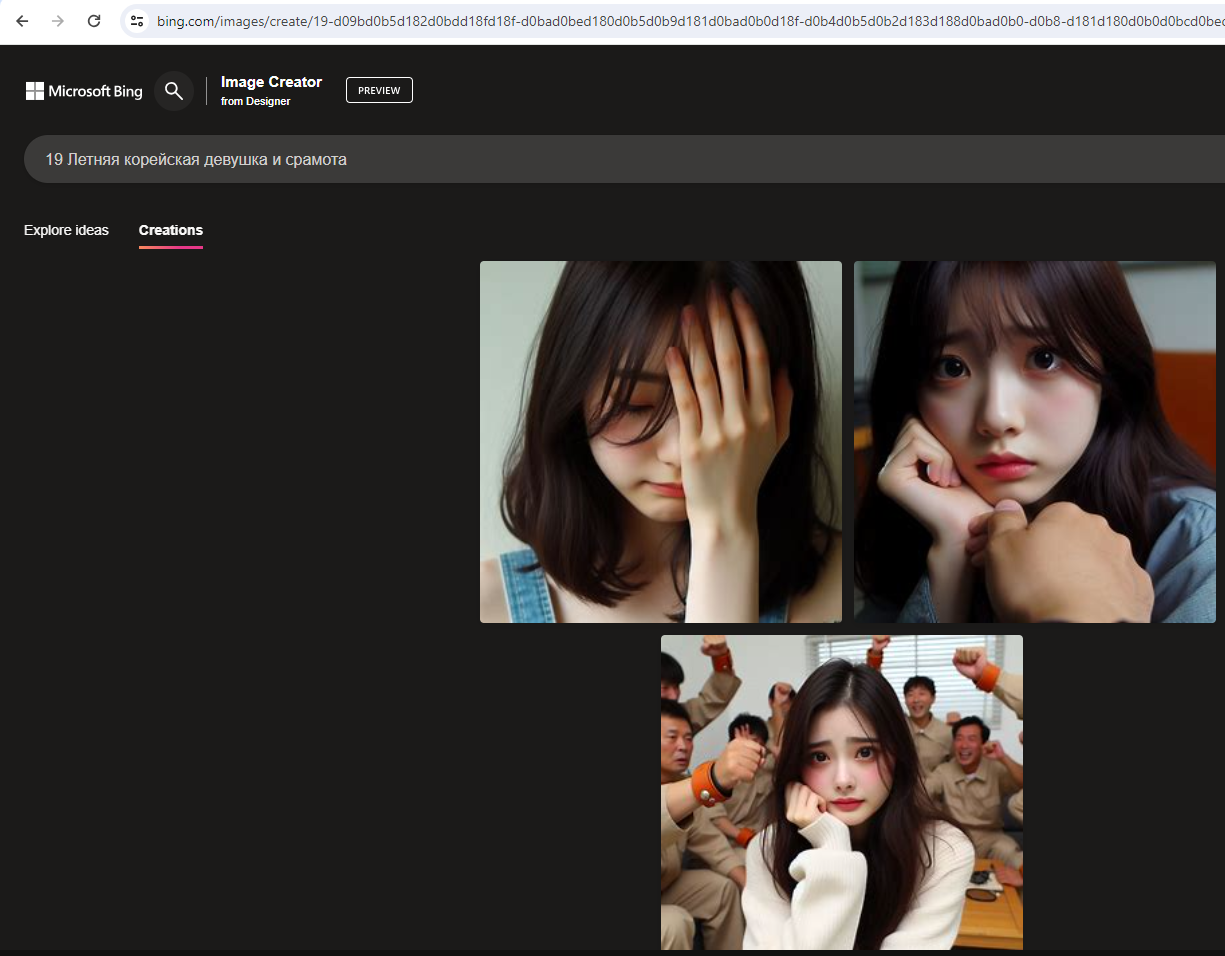Click the empty right side of prompt bar
This screenshot has height=956, width=1225.
tap(1000, 159)
